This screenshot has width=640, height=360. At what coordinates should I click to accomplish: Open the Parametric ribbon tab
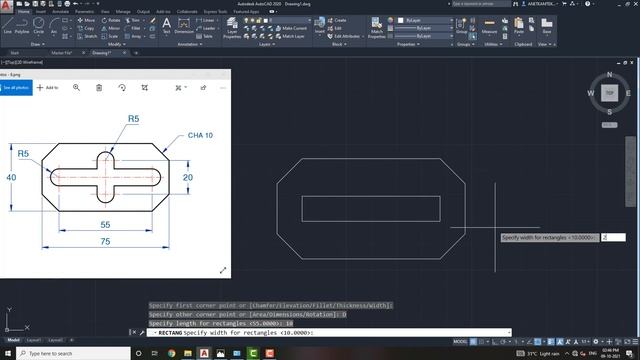84,11
